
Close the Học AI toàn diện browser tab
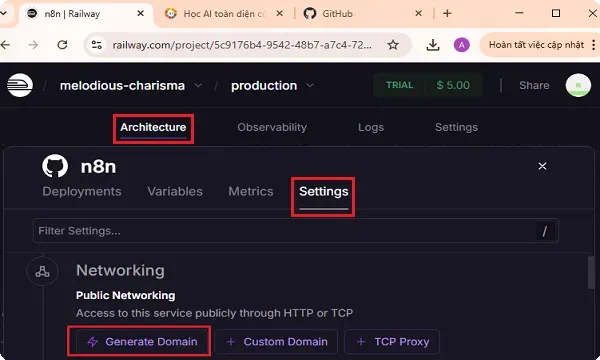[x=280, y=13]
